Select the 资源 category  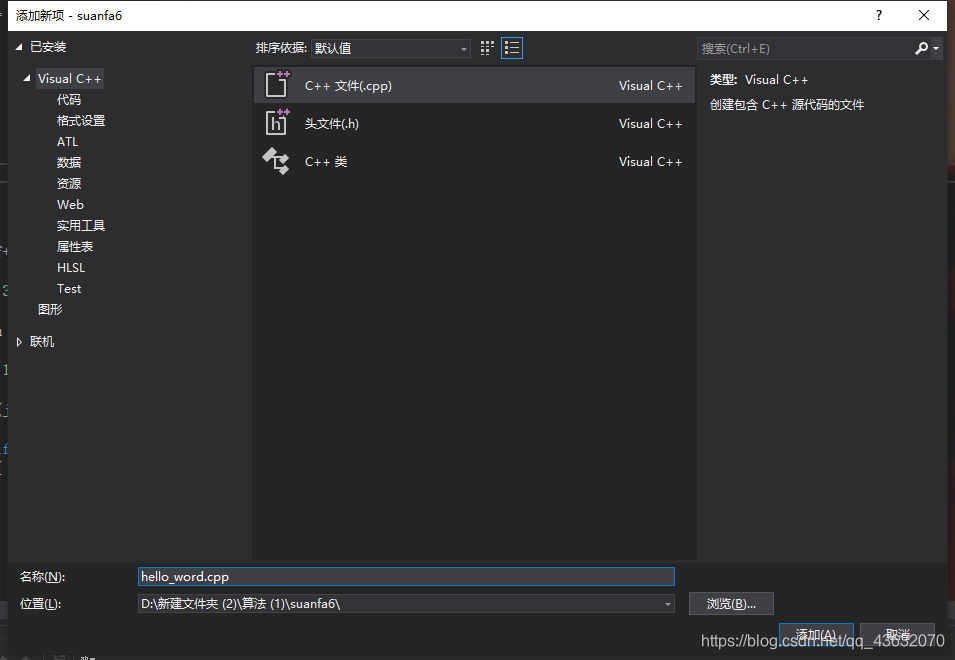point(69,183)
